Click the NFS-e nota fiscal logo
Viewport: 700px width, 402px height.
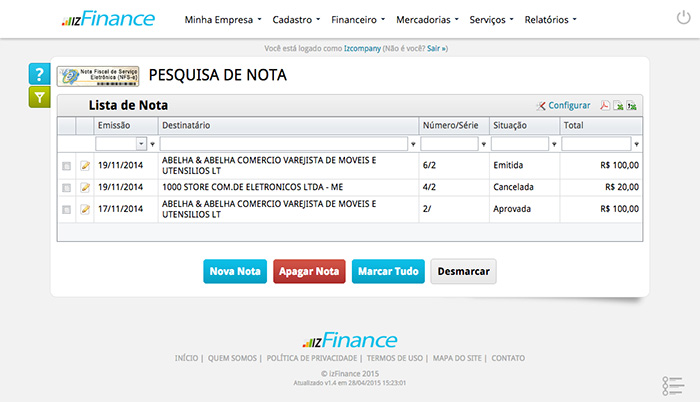pyautogui.click(x=98, y=76)
